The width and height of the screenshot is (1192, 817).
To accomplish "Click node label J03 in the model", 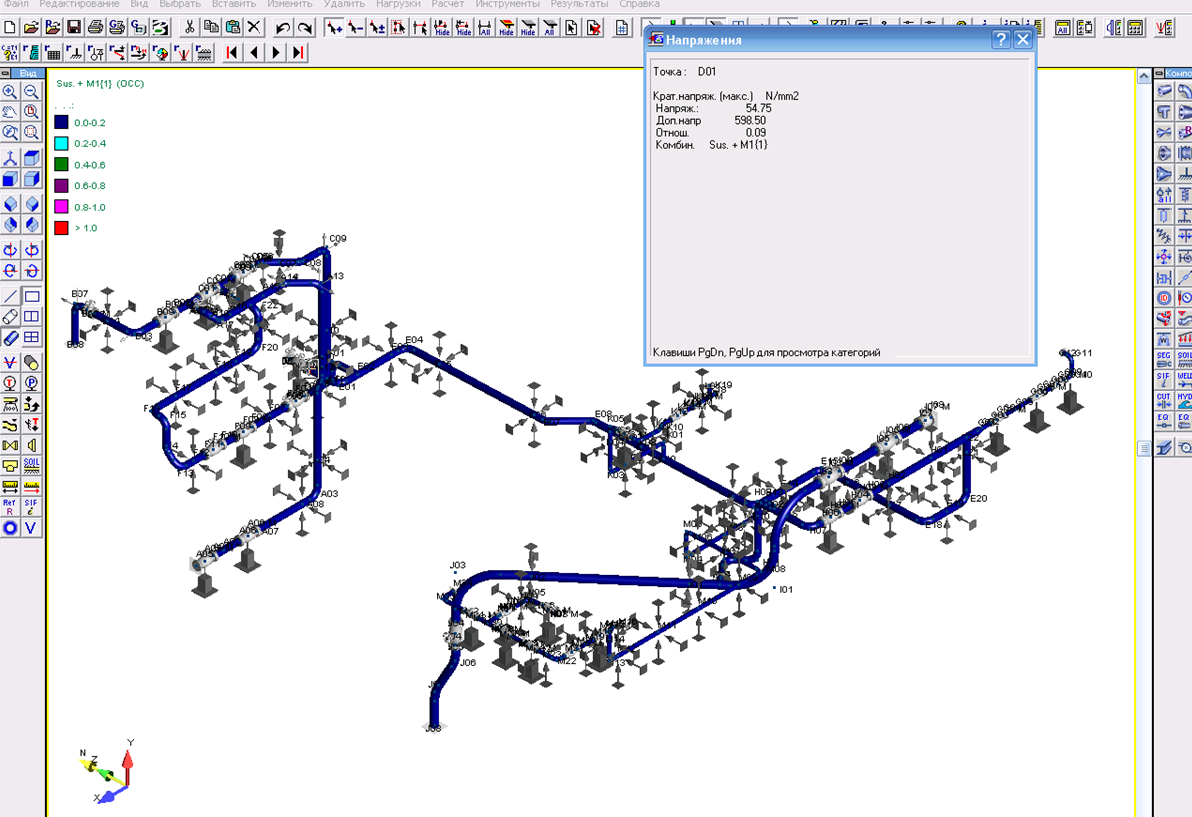I will tap(458, 565).
